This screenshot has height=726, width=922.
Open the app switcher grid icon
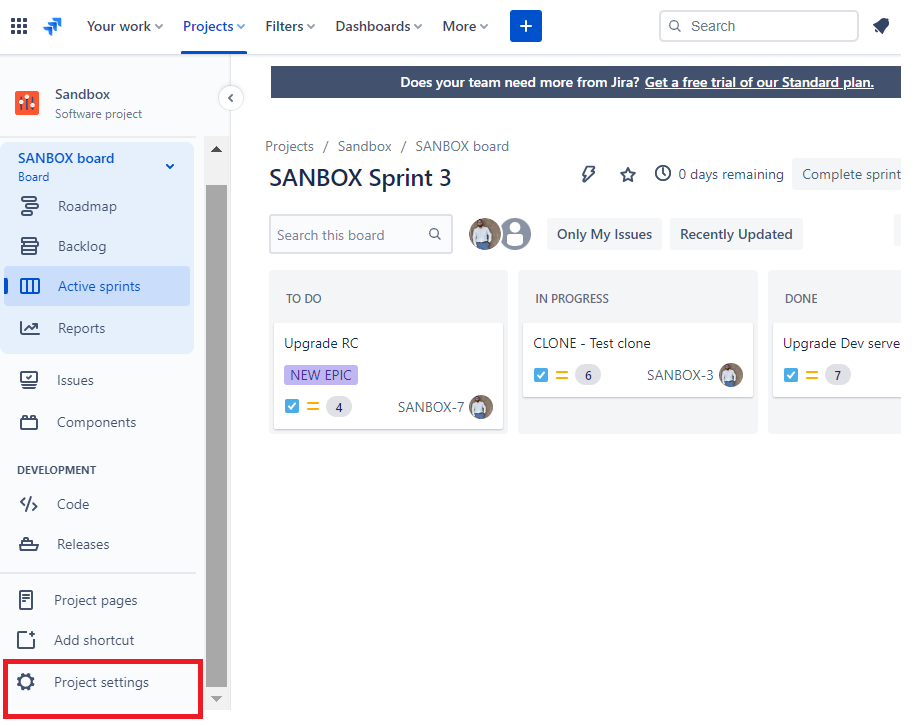[x=19, y=26]
